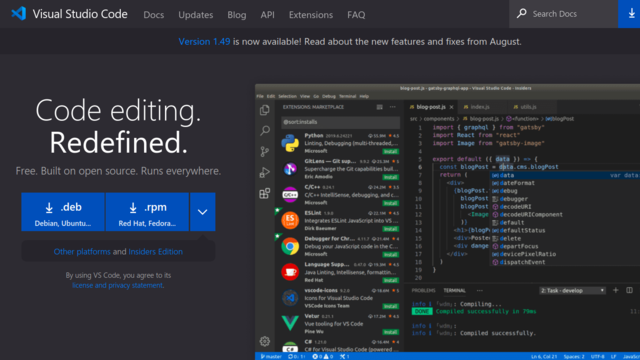Open the Terminal menu in the editor menu bar
Image resolution: width=640 pixels, height=360 pixels.
click(x=347, y=96)
